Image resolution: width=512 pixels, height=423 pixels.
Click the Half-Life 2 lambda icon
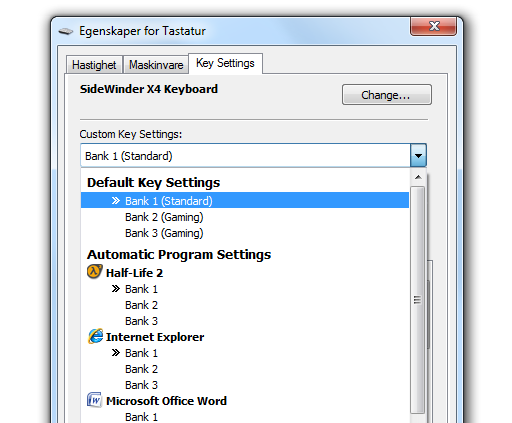pos(95,272)
